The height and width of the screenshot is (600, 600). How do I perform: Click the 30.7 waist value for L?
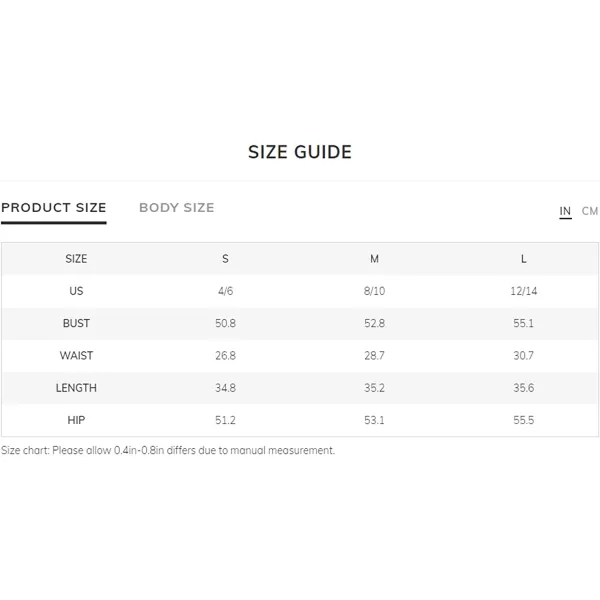[523, 355]
